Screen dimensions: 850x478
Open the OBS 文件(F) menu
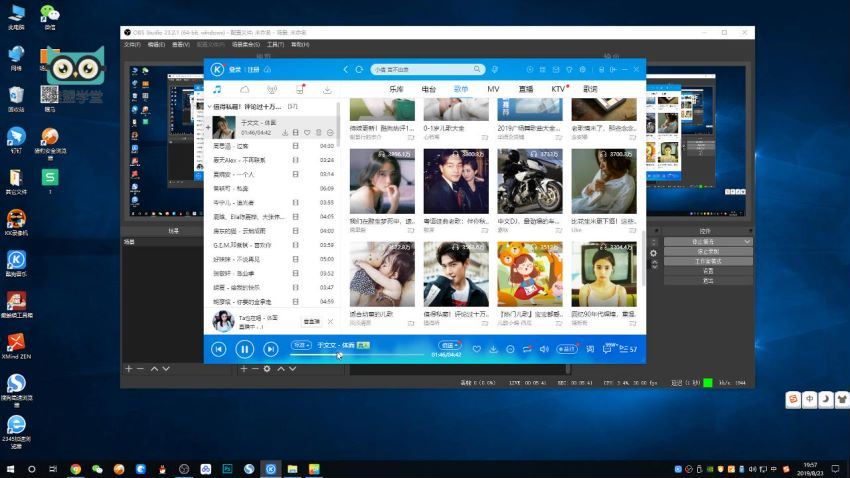pos(132,44)
